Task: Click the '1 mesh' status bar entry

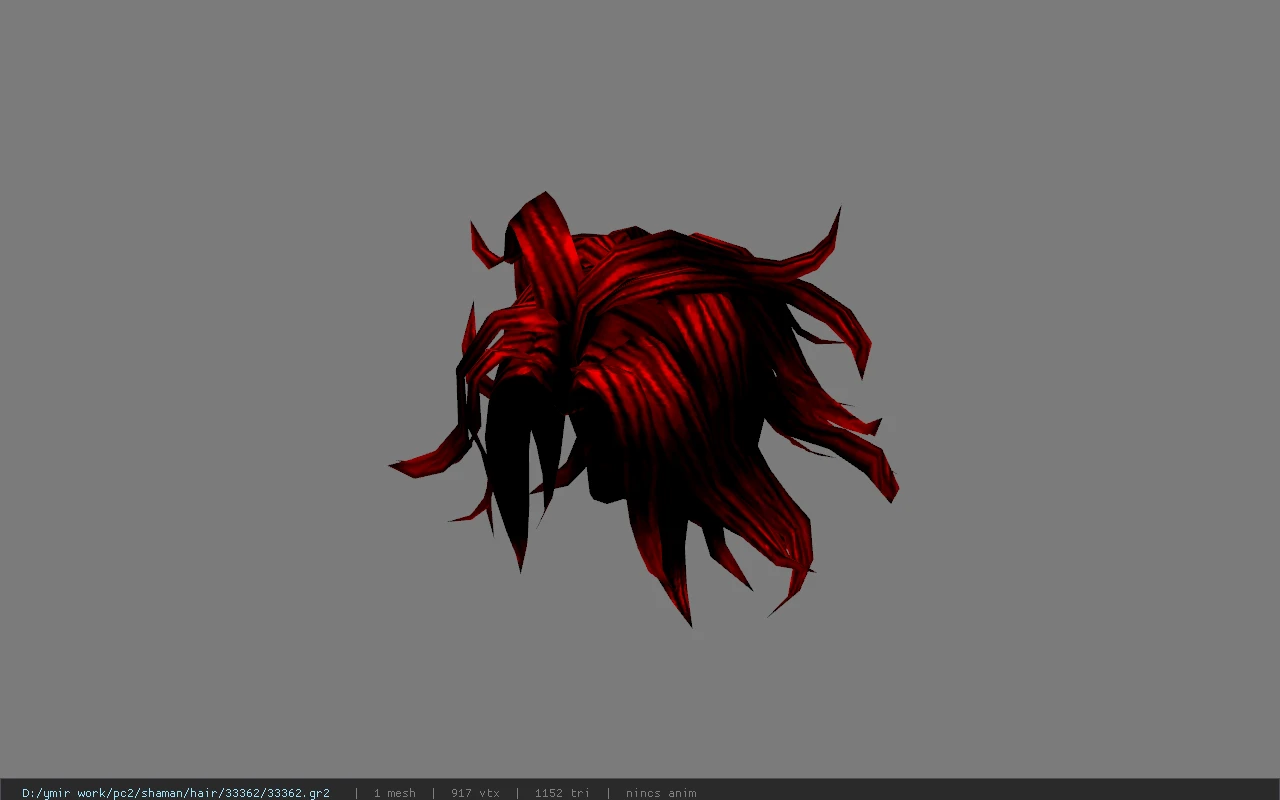Action: tap(394, 793)
